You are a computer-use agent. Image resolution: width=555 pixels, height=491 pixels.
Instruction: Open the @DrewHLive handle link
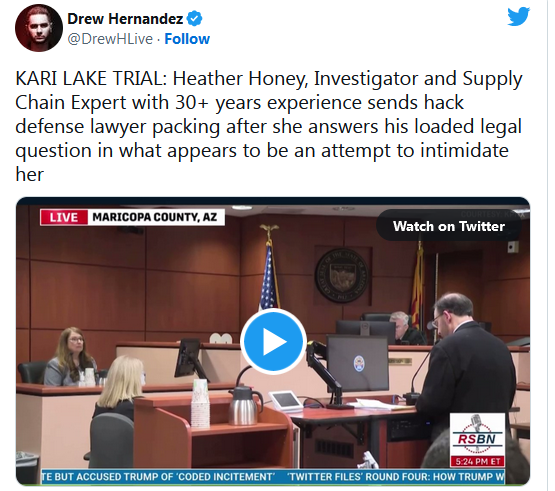110,39
